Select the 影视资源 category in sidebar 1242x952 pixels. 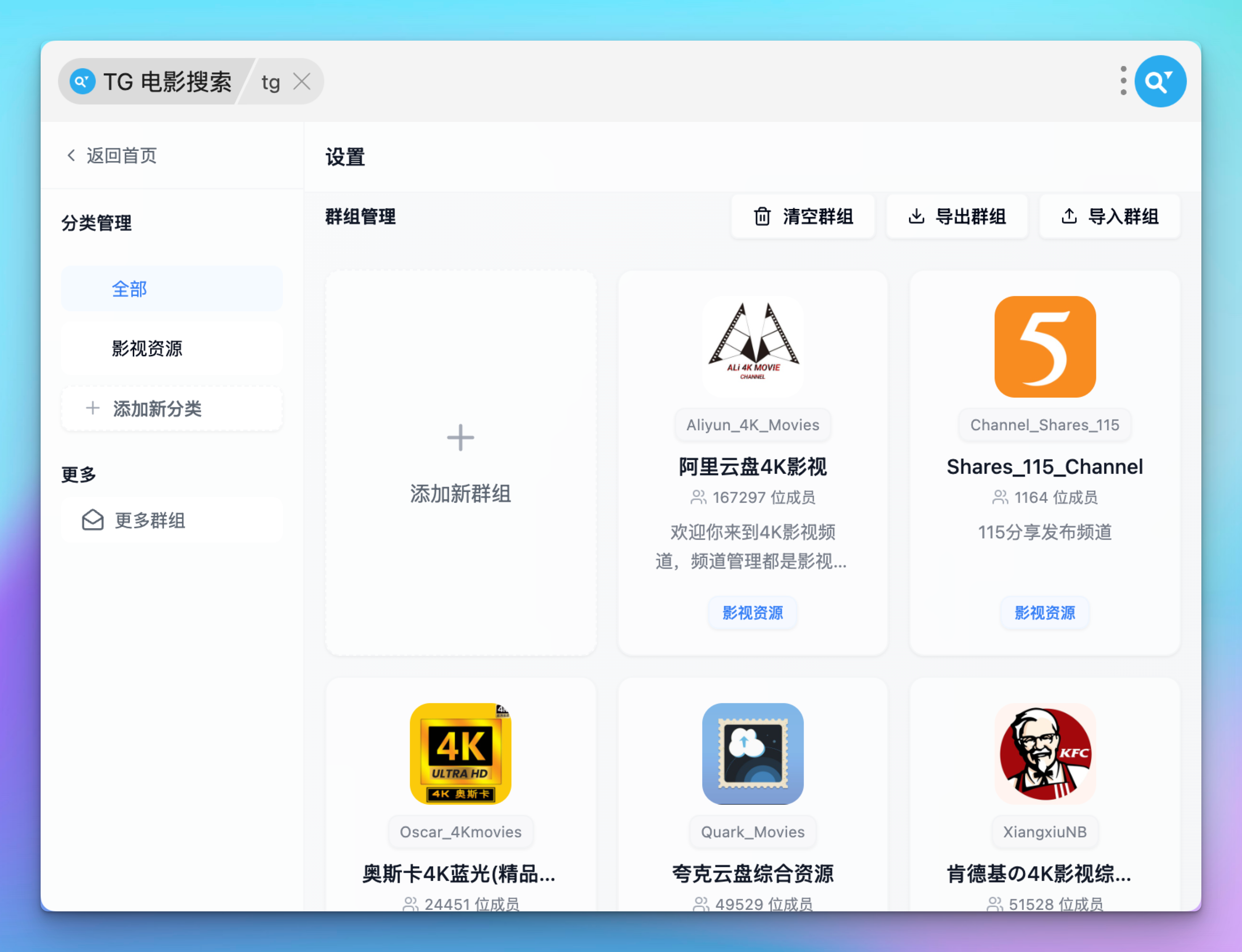pyautogui.click(x=172, y=348)
